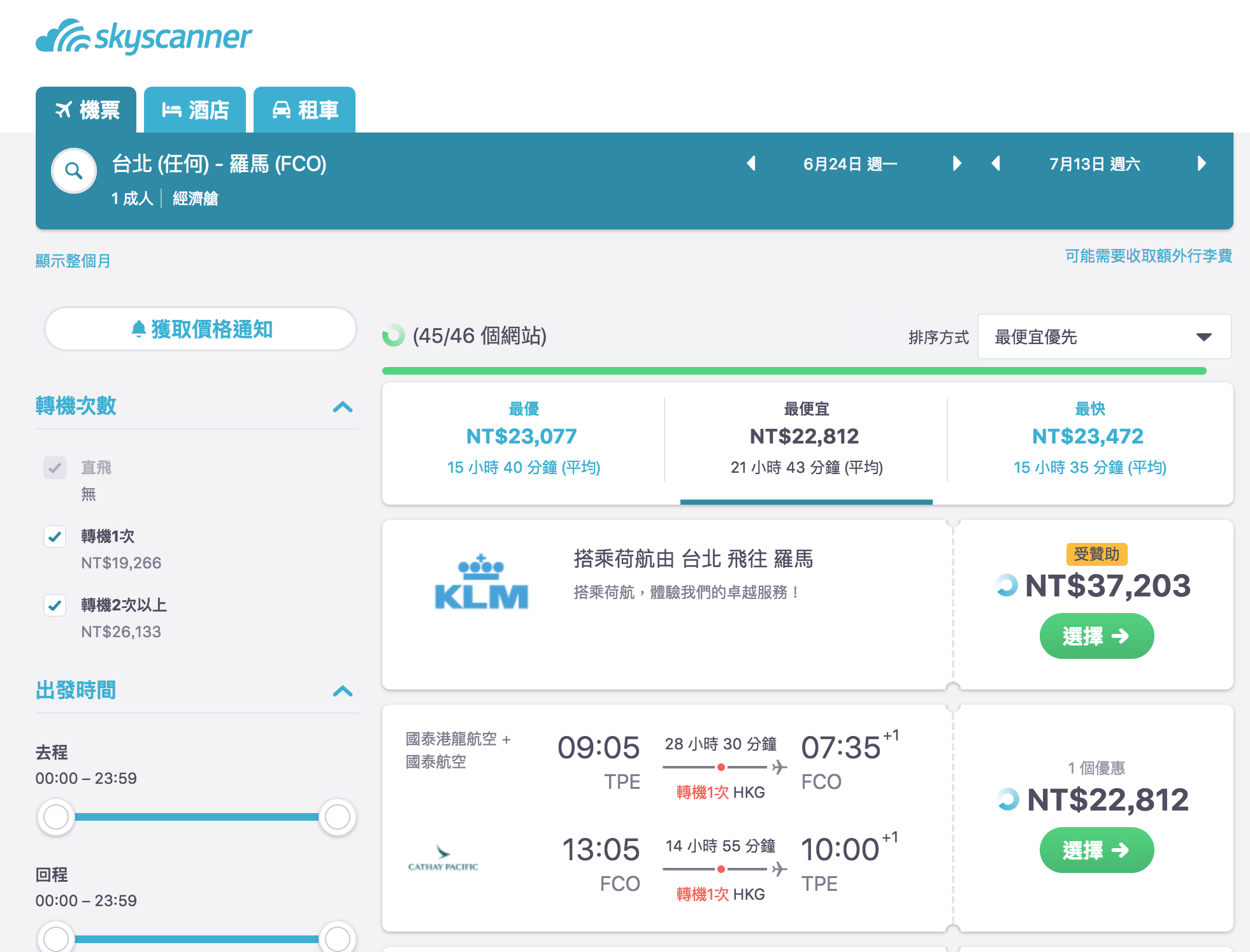Open the search magnifier button

[x=74, y=171]
